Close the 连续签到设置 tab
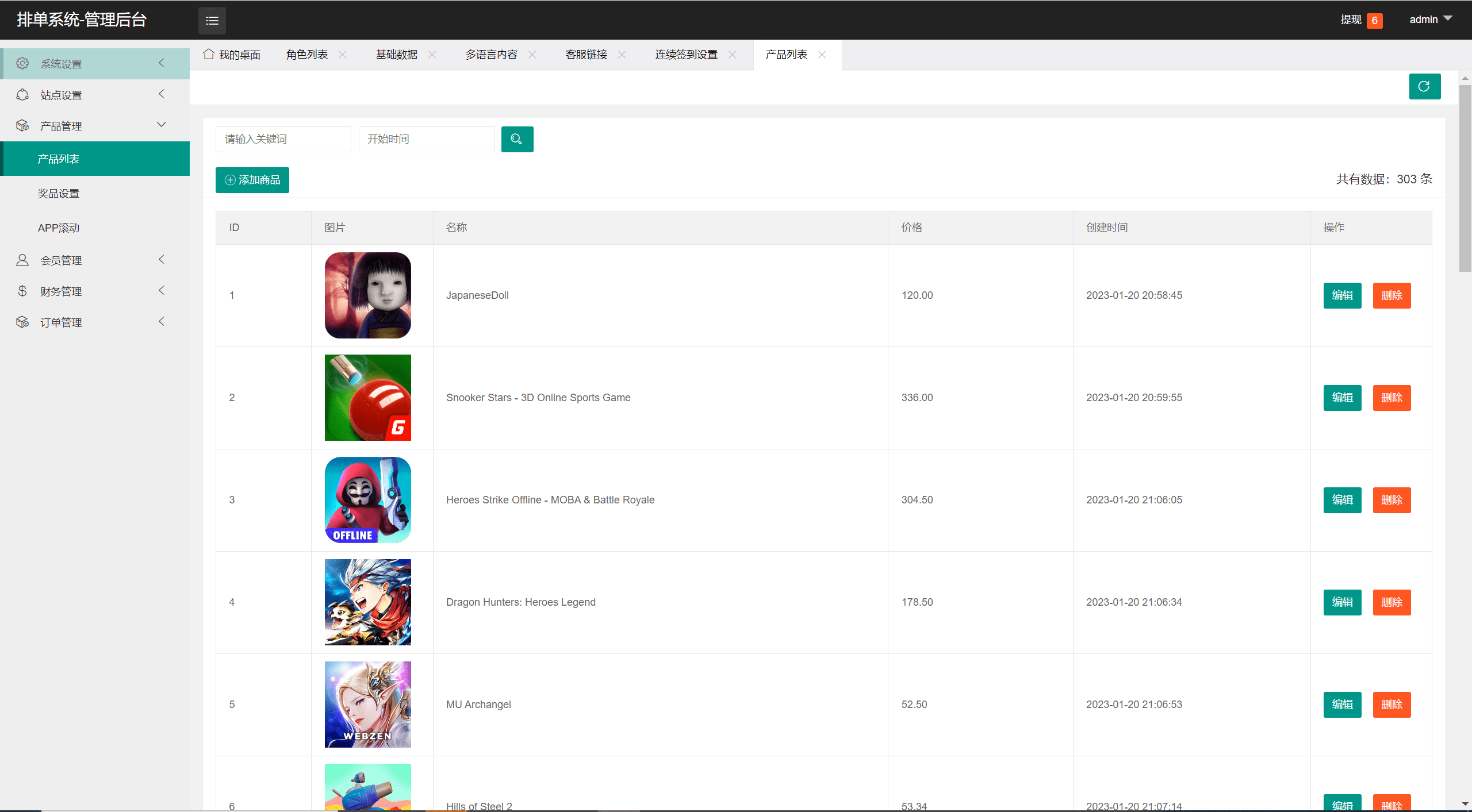Image resolution: width=1472 pixels, height=812 pixels. click(x=733, y=55)
